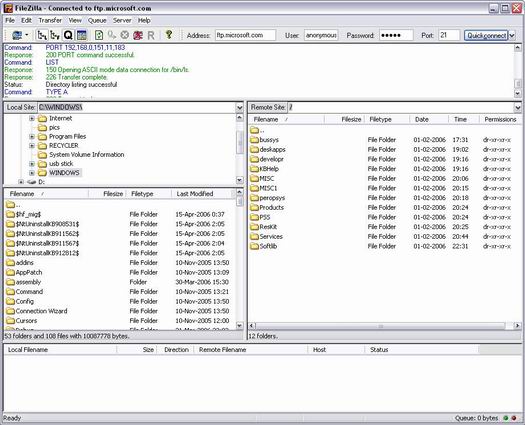This screenshot has height=425, width=525.
Task: Click the developr remote folder icon
Action: (x=254, y=159)
